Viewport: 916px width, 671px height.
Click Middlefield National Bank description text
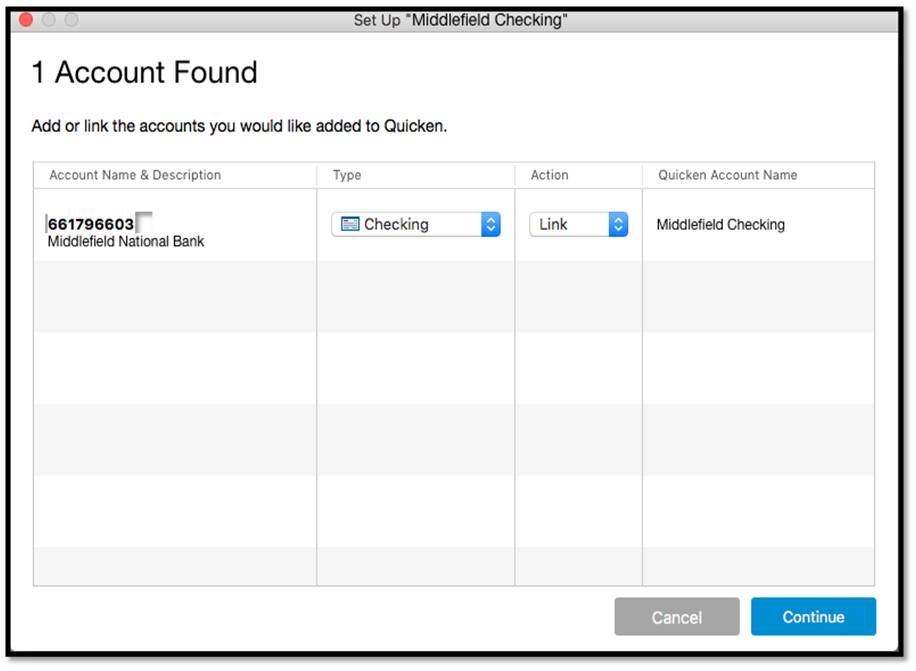pos(126,242)
